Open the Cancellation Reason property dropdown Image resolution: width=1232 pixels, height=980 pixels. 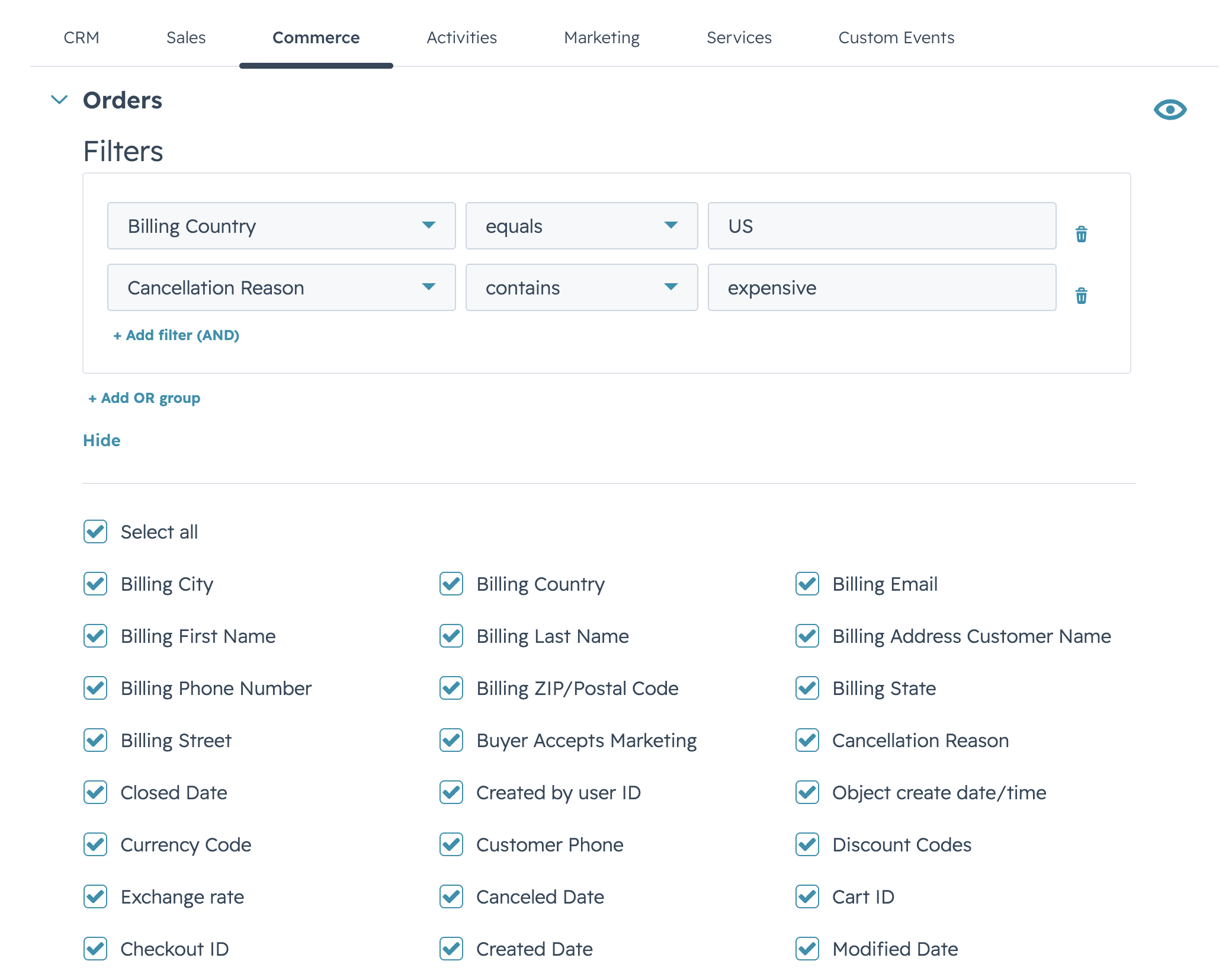click(281, 287)
